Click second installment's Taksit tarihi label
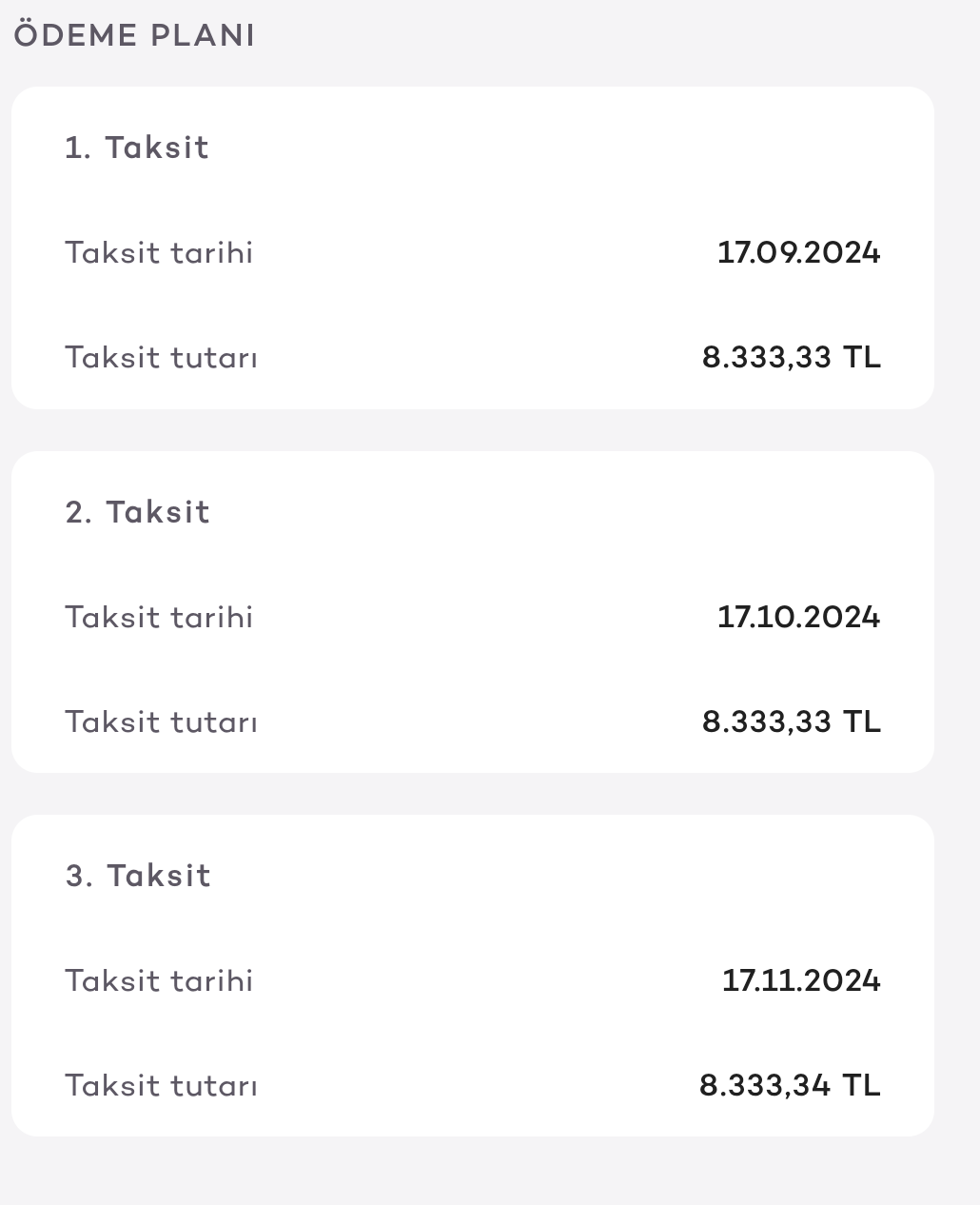The width and height of the screenshot is (980, 1205). click(x=159, y=618)
